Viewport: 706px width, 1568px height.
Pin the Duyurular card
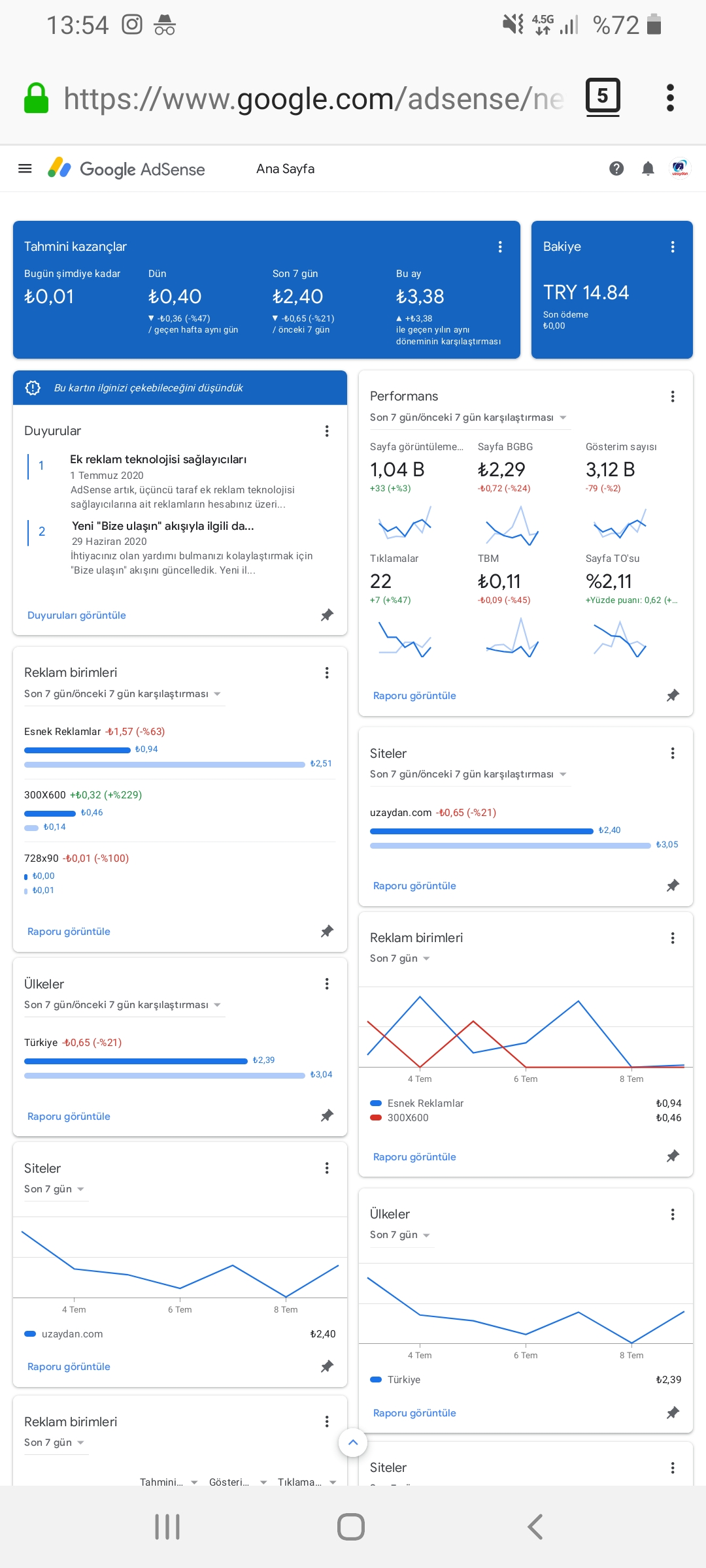pos(327,615)
